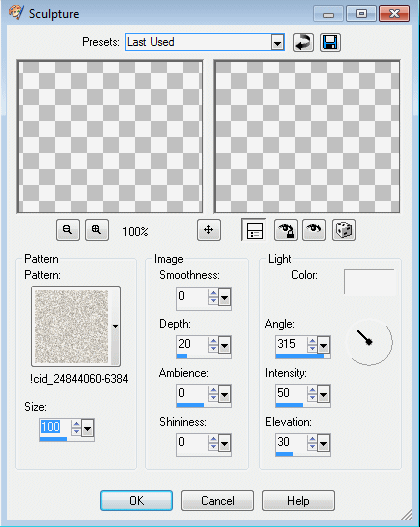Click the Smoothness value field
420x527 pixels.
click(192, 296)
